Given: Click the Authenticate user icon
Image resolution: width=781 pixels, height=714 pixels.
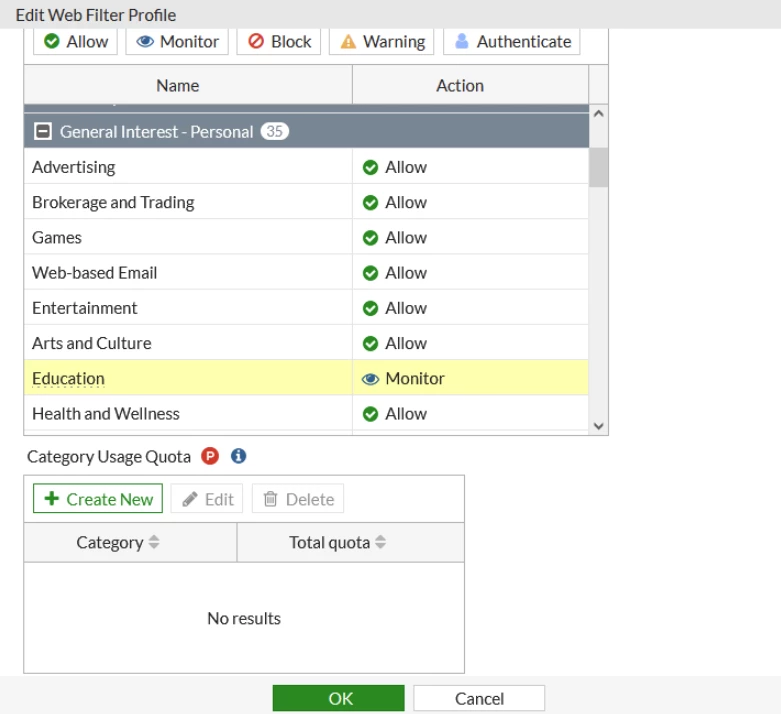Looking at the screenshot, I should coord(462,41).
